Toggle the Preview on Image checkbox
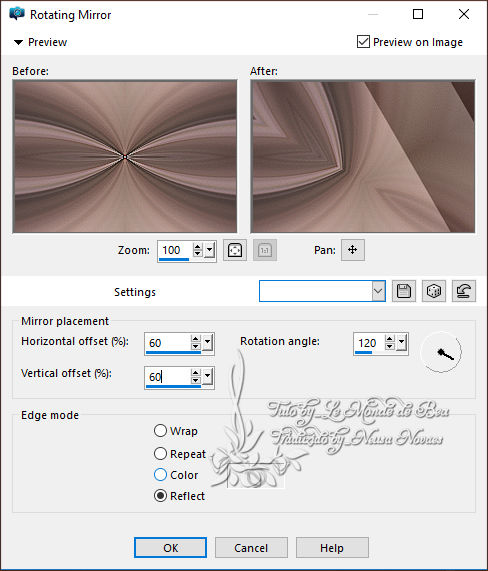488x571 pixels. click(363, 42)
